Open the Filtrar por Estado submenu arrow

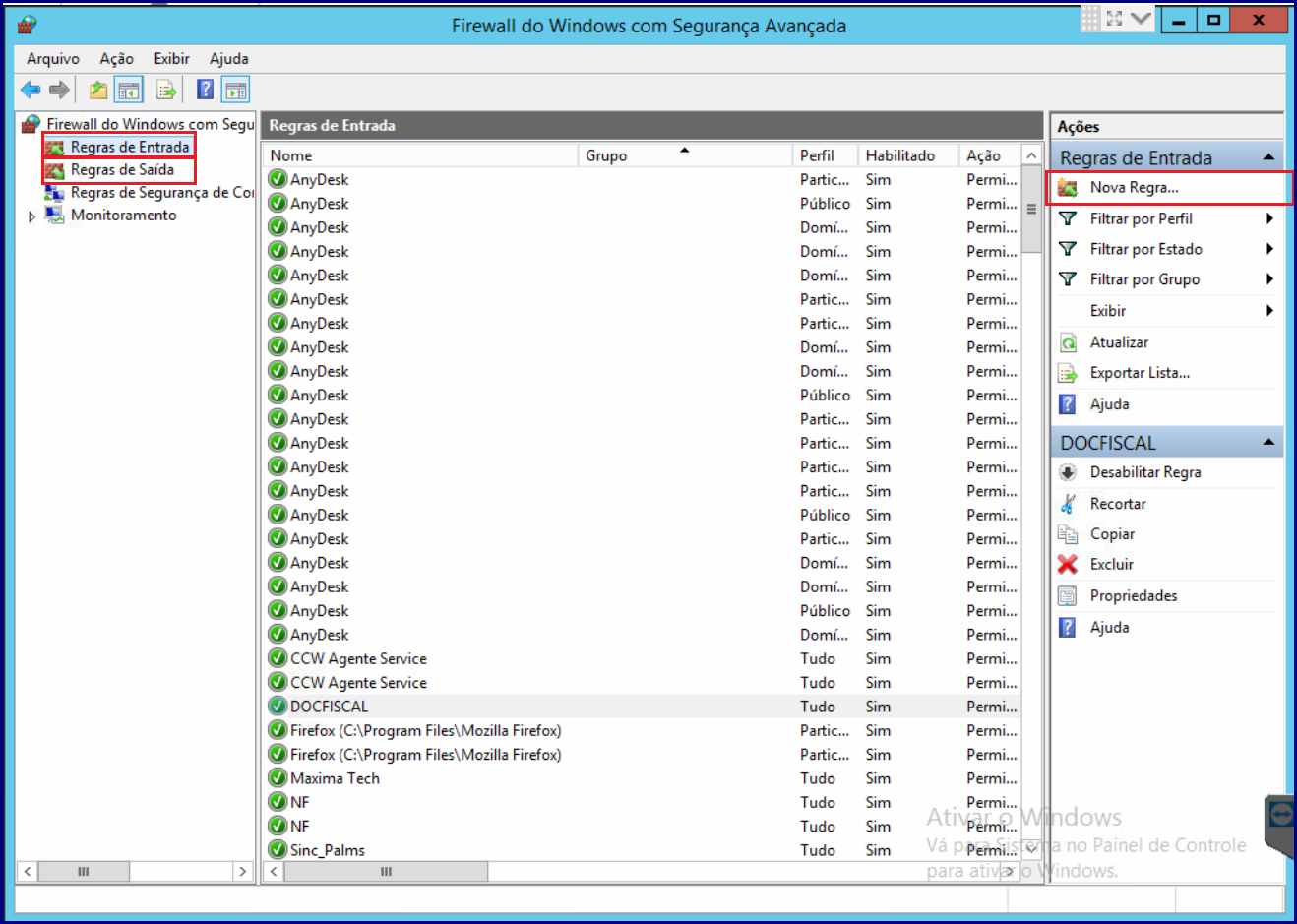[x=1269, y=249]
